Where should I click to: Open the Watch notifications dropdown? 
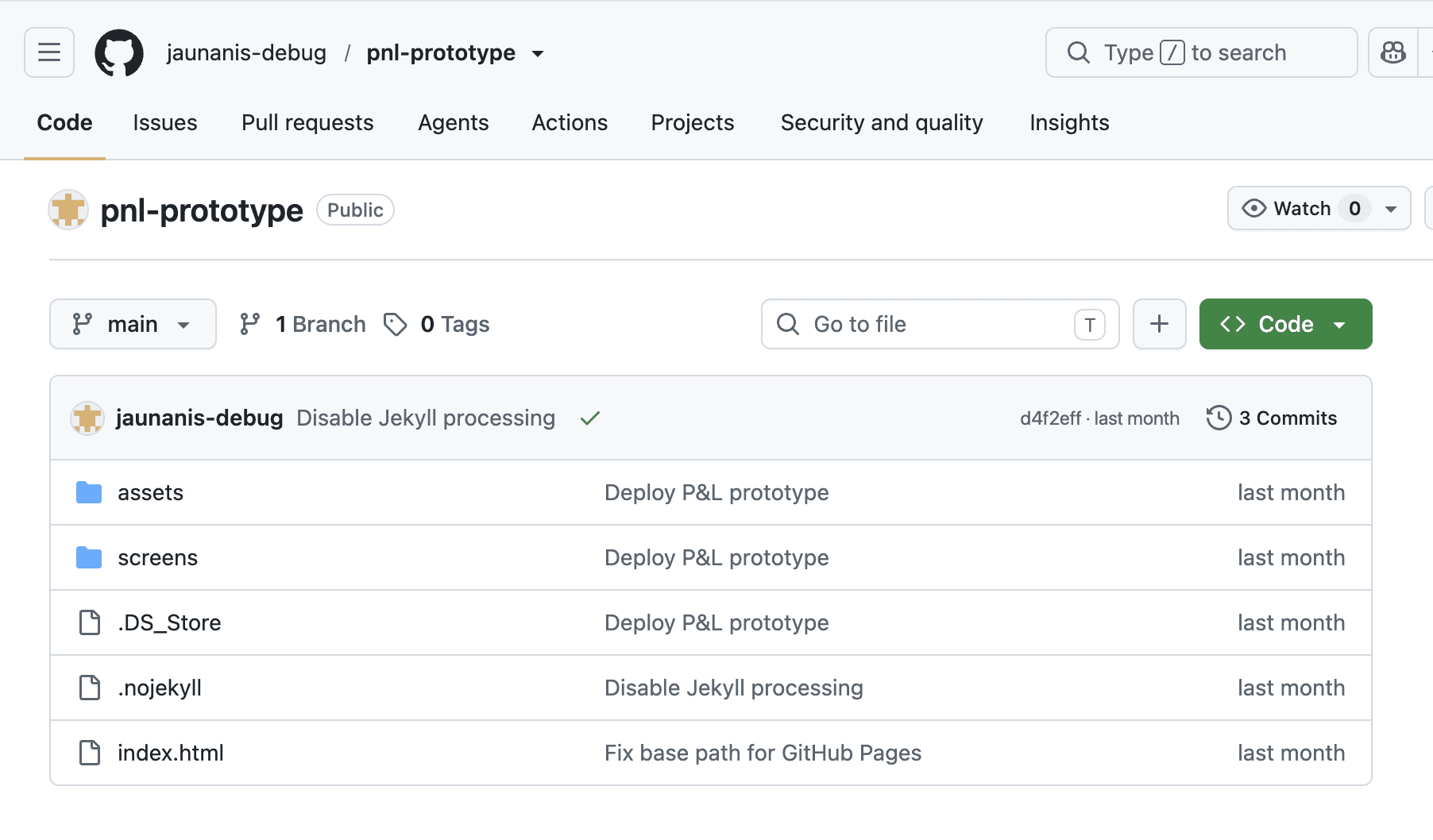click(1319, 208)
